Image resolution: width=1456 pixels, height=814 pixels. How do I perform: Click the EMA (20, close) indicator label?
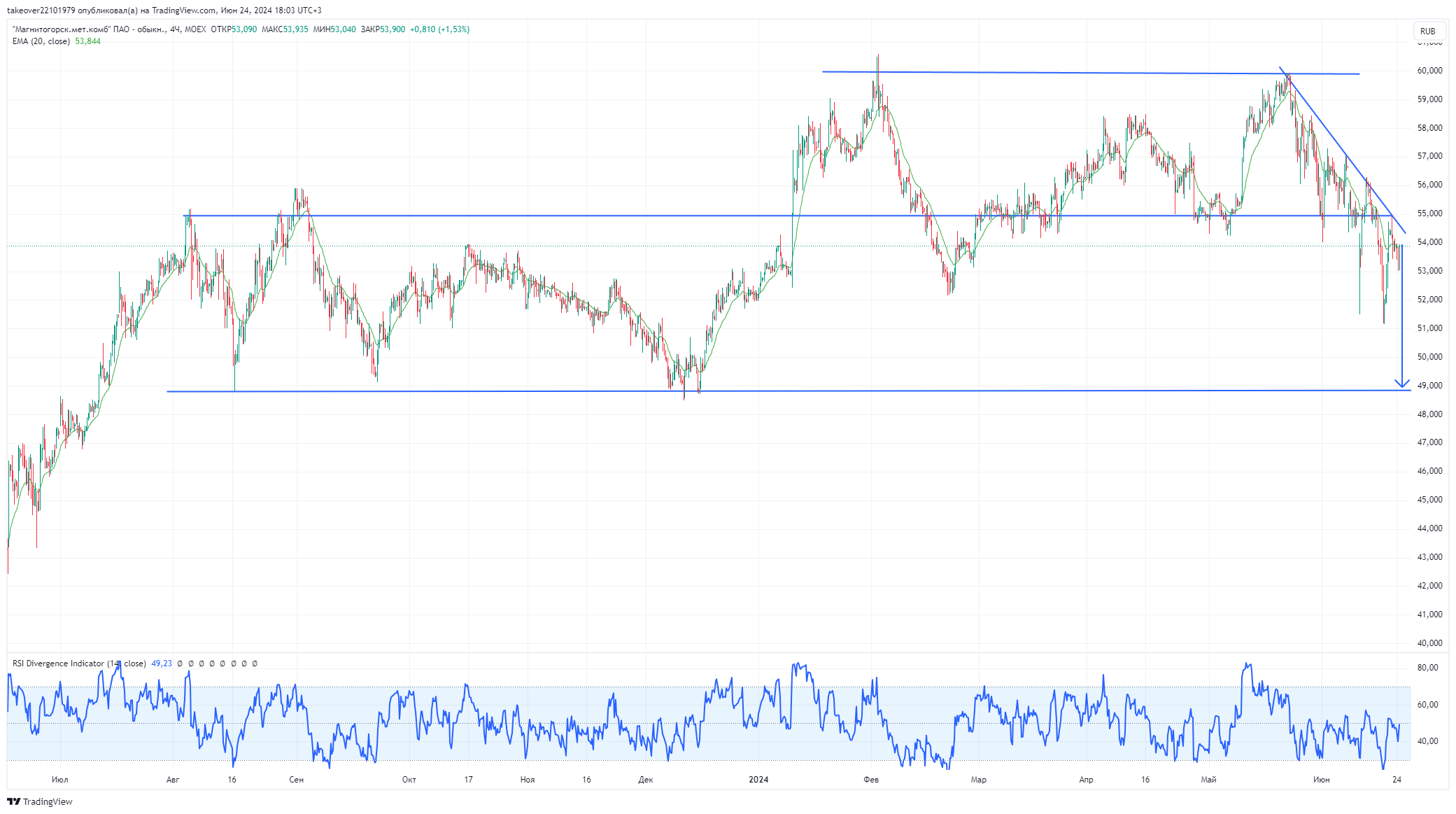tap(41, 41)
